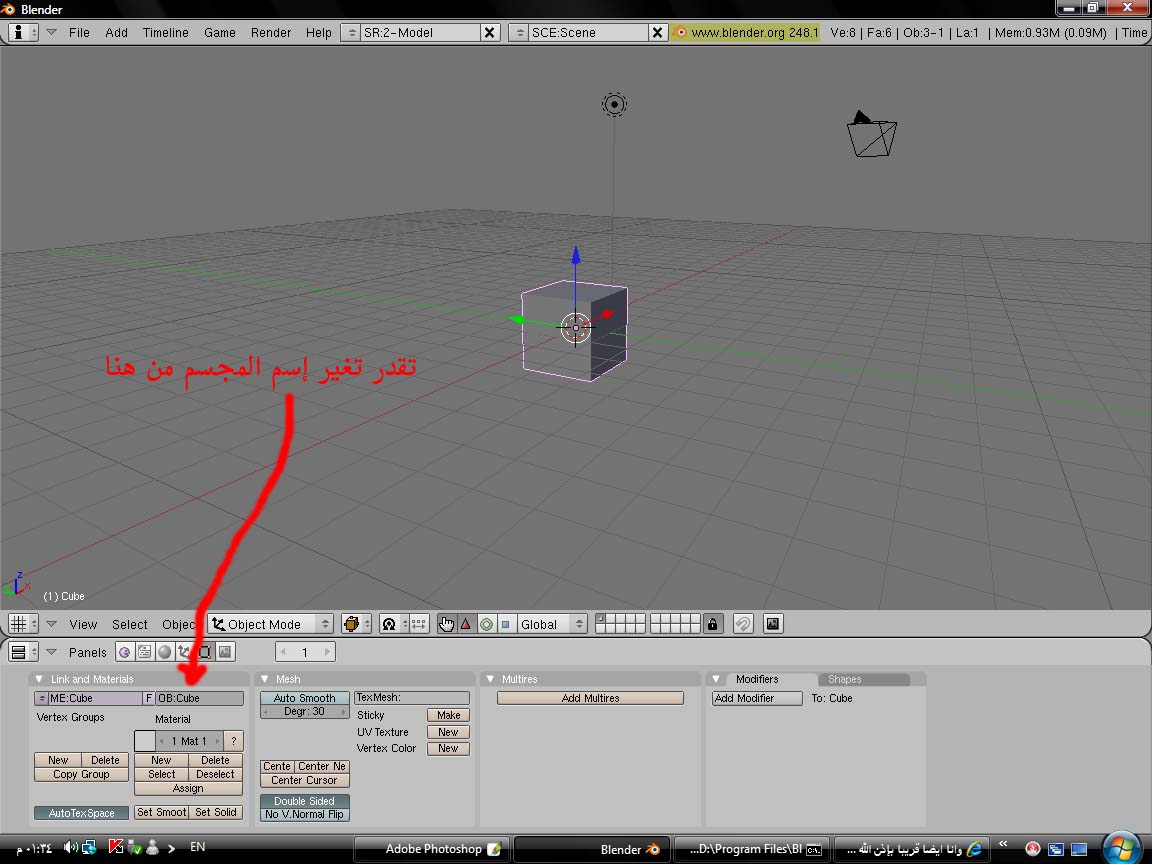Open the 3D View window type selector
The image size is (1152, 864).
(x=22, y=624)
